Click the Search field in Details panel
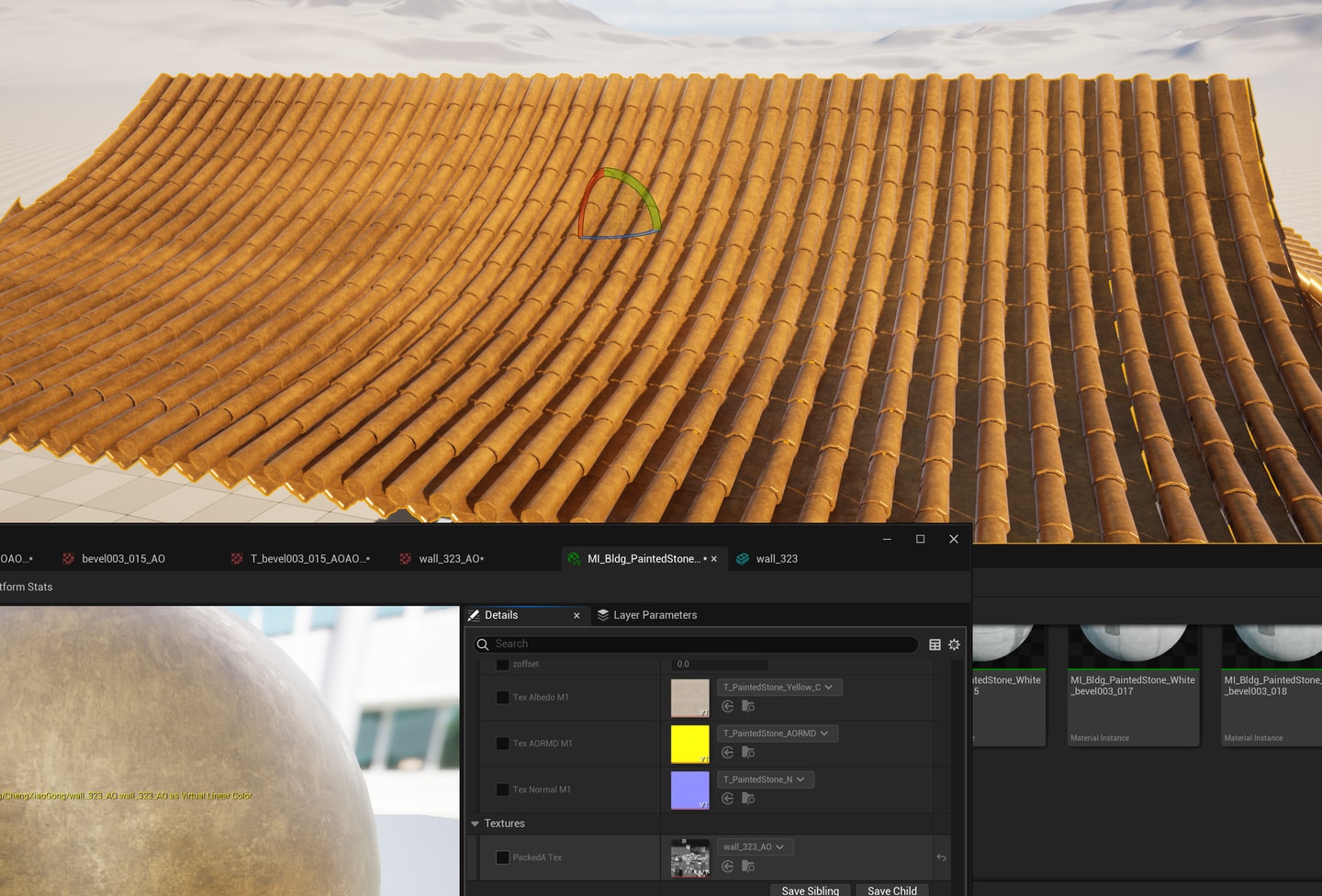This screenshot has height=896, width=1322. (x=695, y=644)
